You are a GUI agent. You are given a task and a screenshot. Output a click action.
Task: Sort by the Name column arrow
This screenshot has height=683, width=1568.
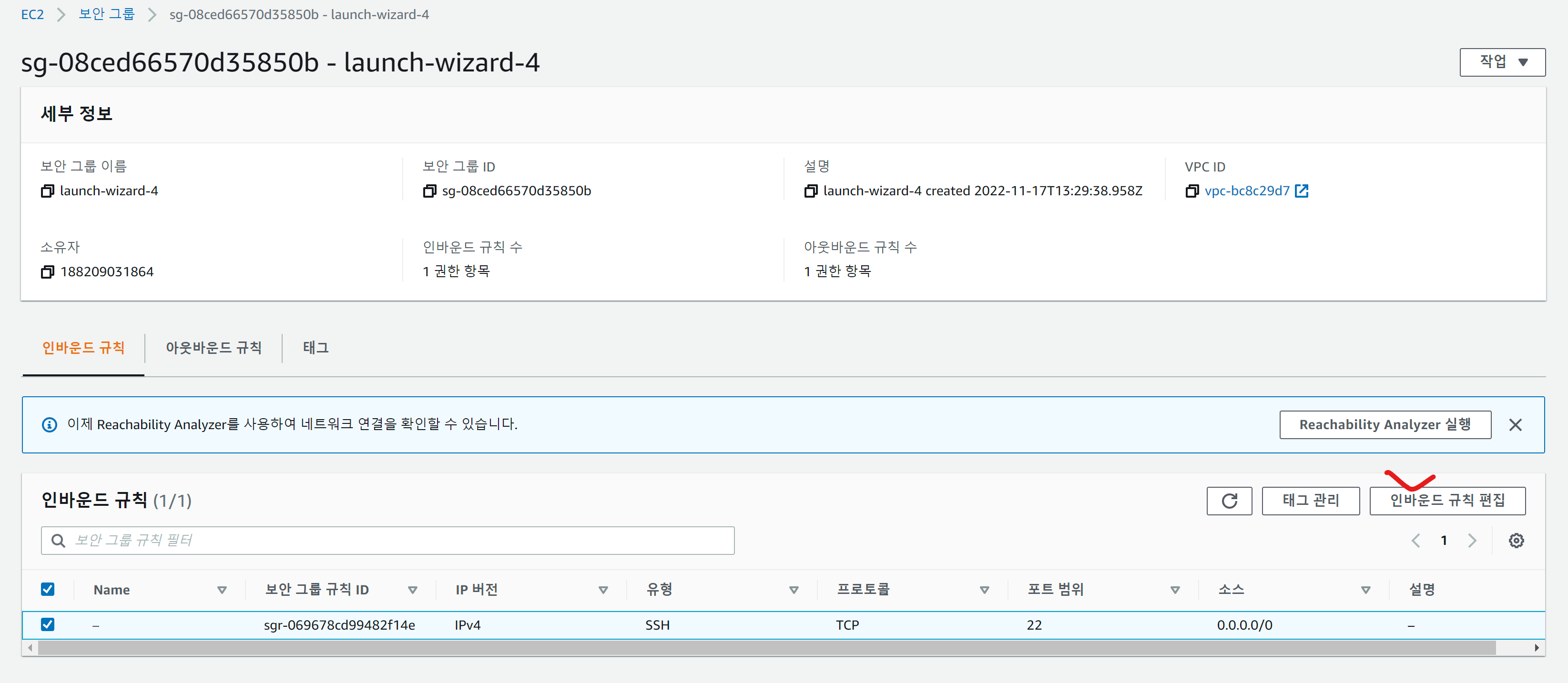tap(222, 589)
